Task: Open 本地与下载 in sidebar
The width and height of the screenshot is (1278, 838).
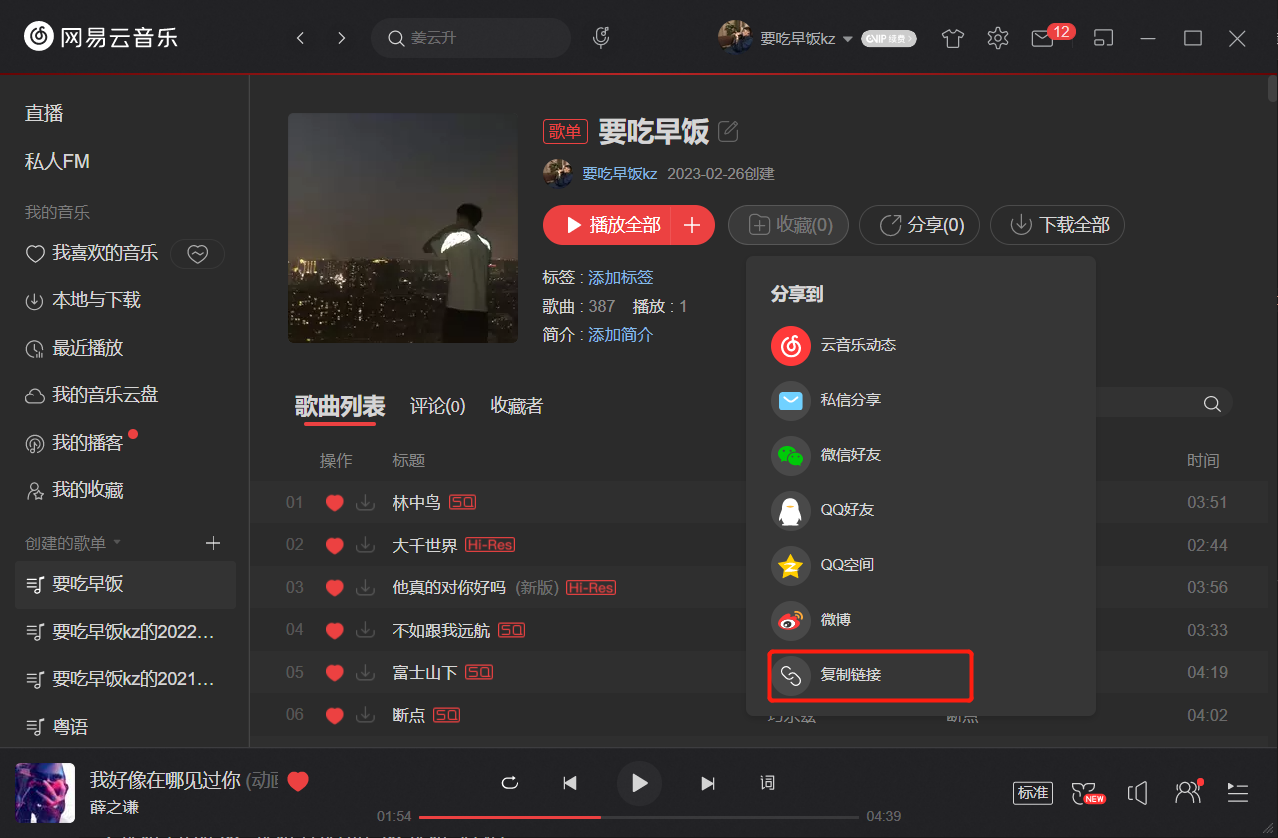Action: 83,300
